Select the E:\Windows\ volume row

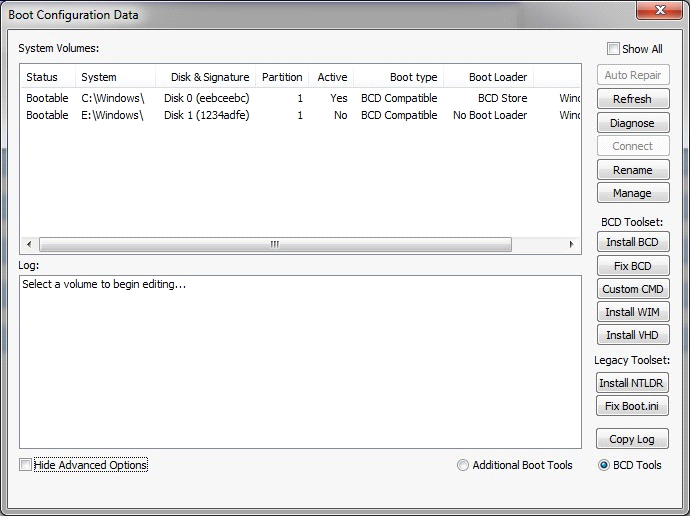click(300, 115)
